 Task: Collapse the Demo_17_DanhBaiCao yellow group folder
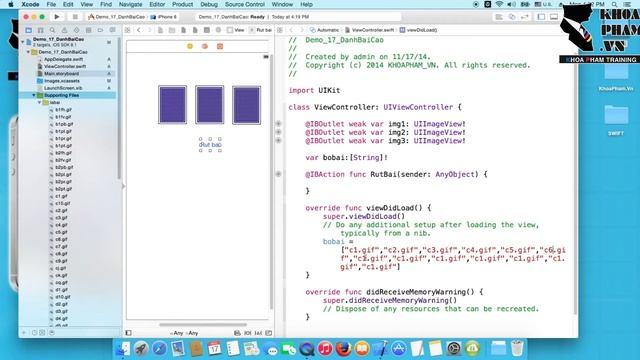pyautogui.click(x=28, y=52)
